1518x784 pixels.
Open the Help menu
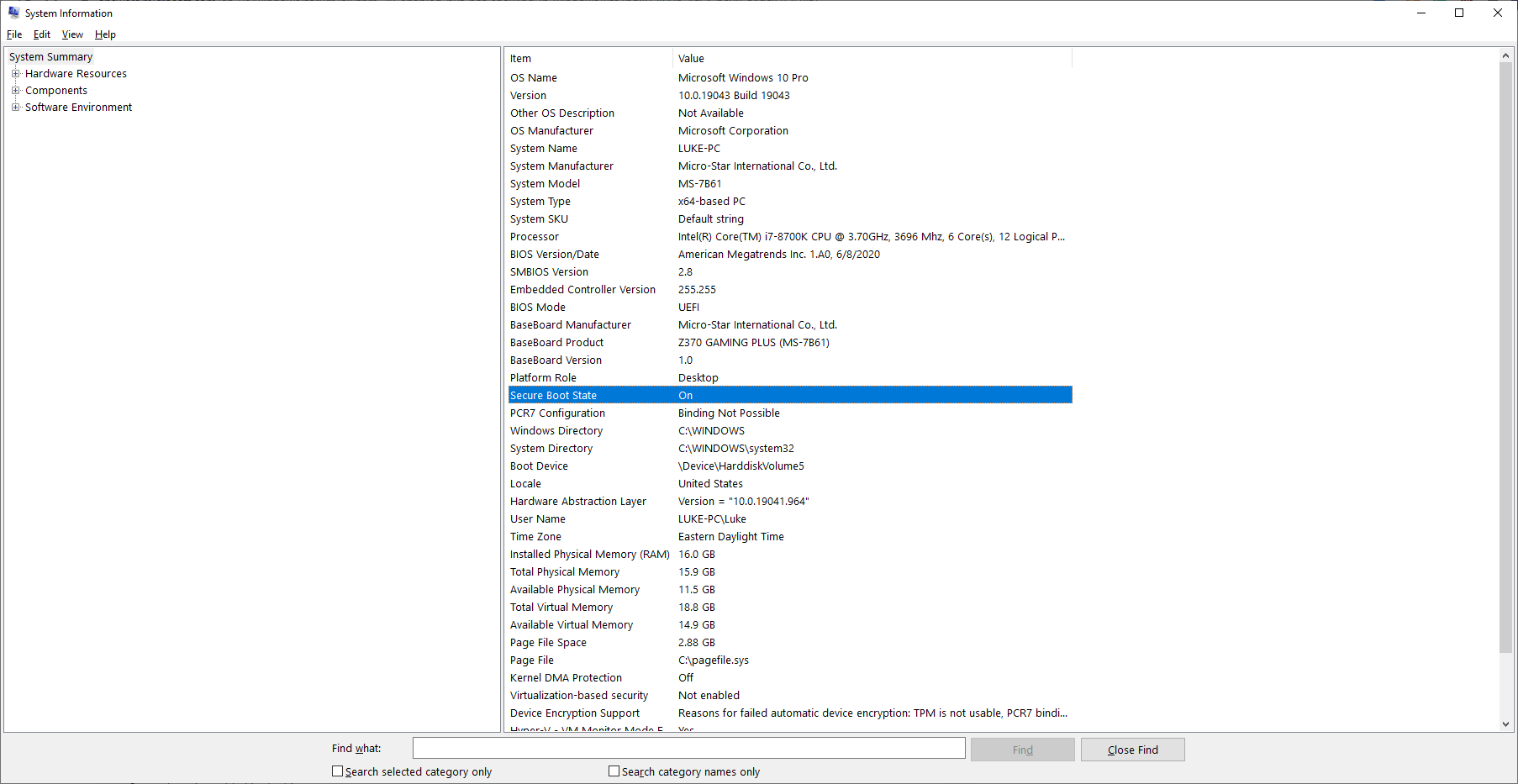point(105,34)
